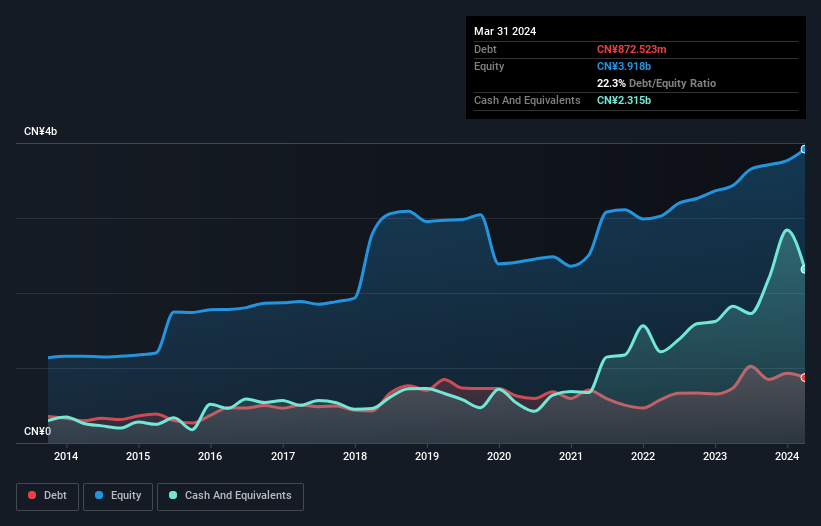This screenshot has width=821, height=526.
Task: Click the teal Cash endpoint marker
Action: (804, 269)
